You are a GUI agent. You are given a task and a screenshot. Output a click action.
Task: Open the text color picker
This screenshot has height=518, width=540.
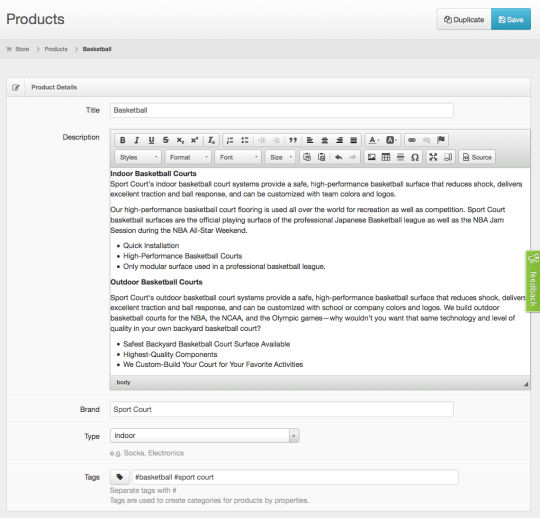tap(374, 140)
